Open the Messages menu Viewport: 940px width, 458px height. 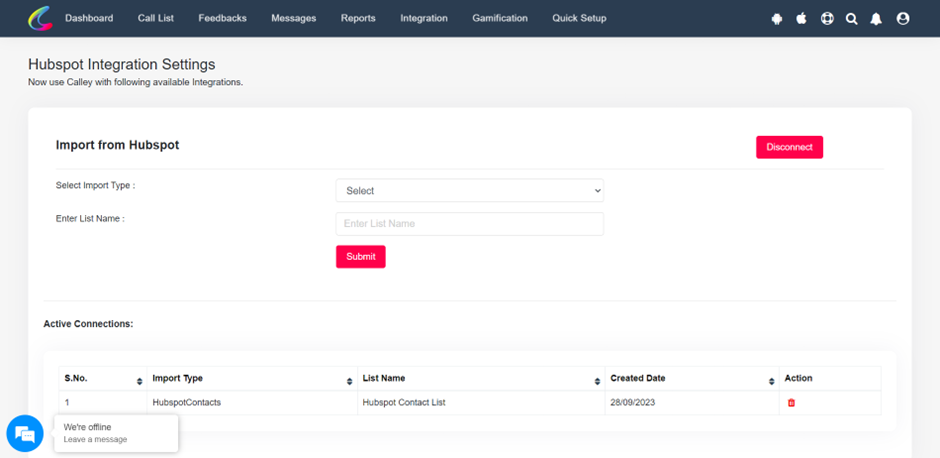pyautogui.click(x=294, y=19)
